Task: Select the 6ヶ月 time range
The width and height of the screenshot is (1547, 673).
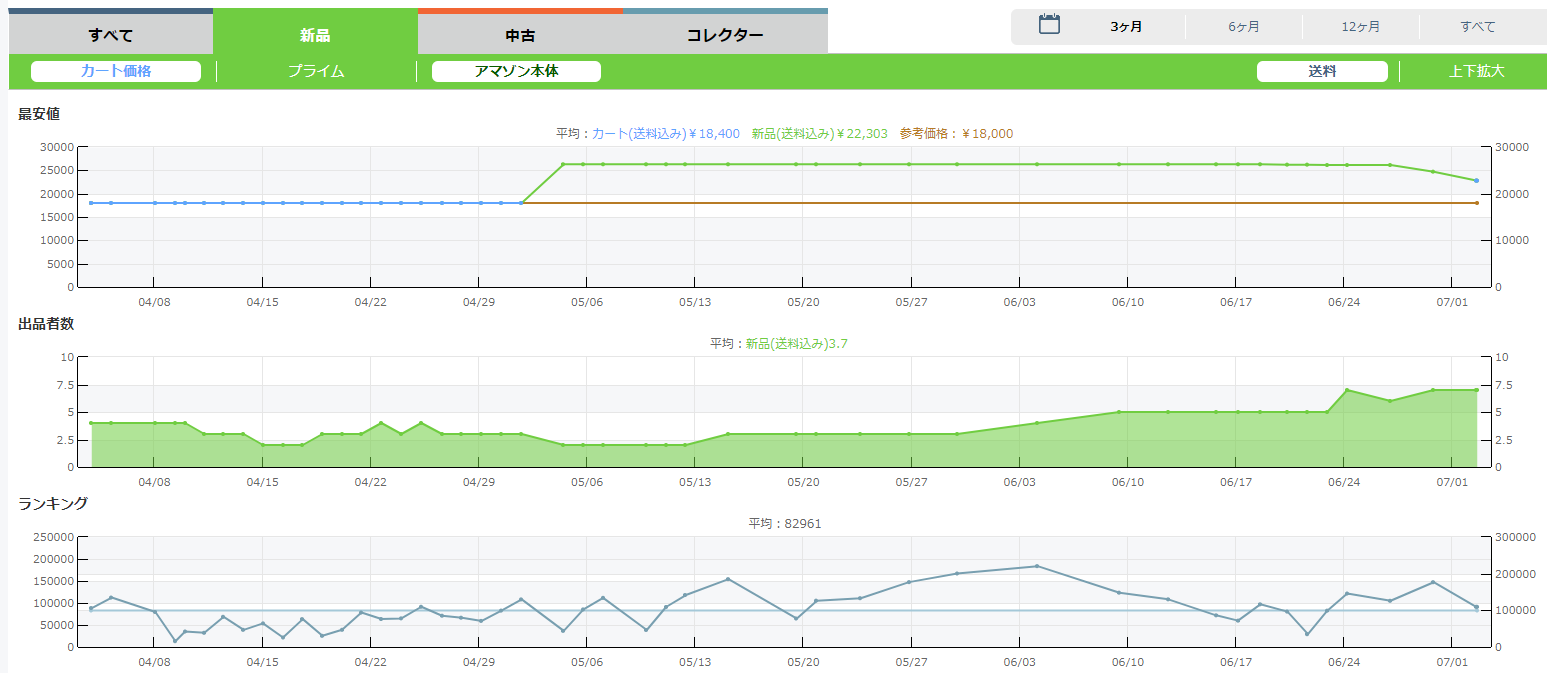Action: pos(1244,27)
